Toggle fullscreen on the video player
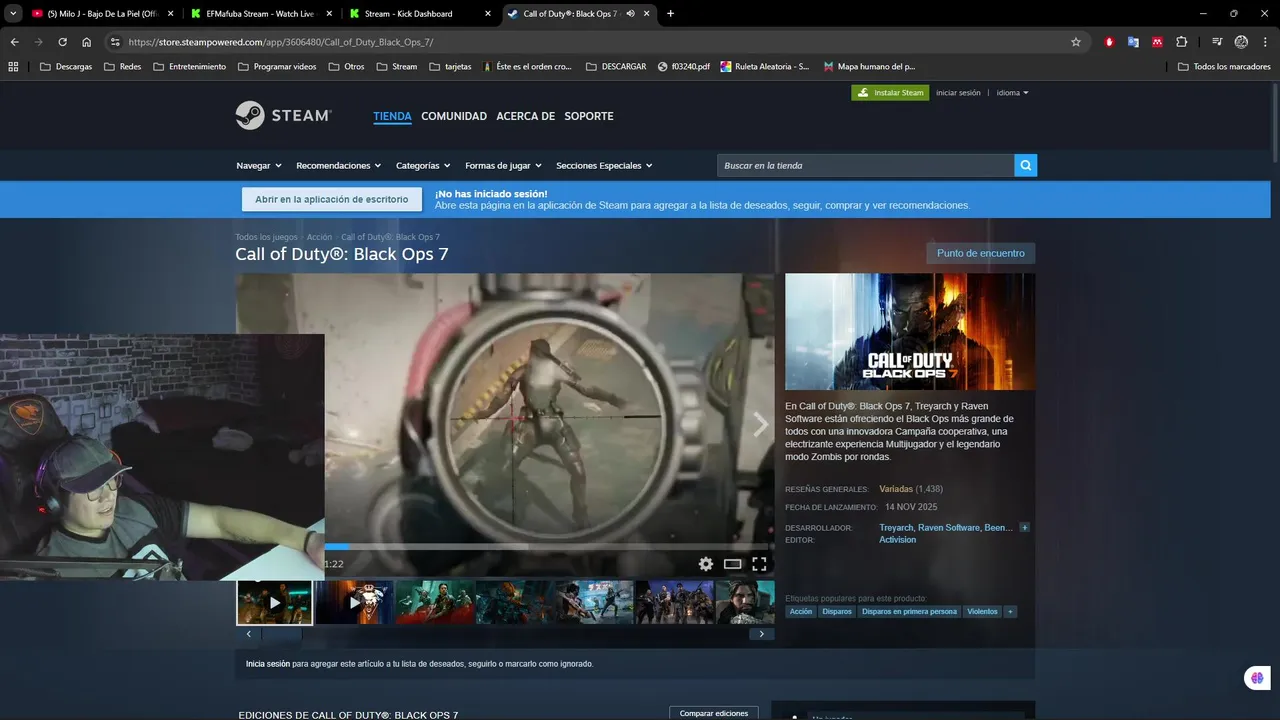1280x720 pixels. [x=759, y=564]
